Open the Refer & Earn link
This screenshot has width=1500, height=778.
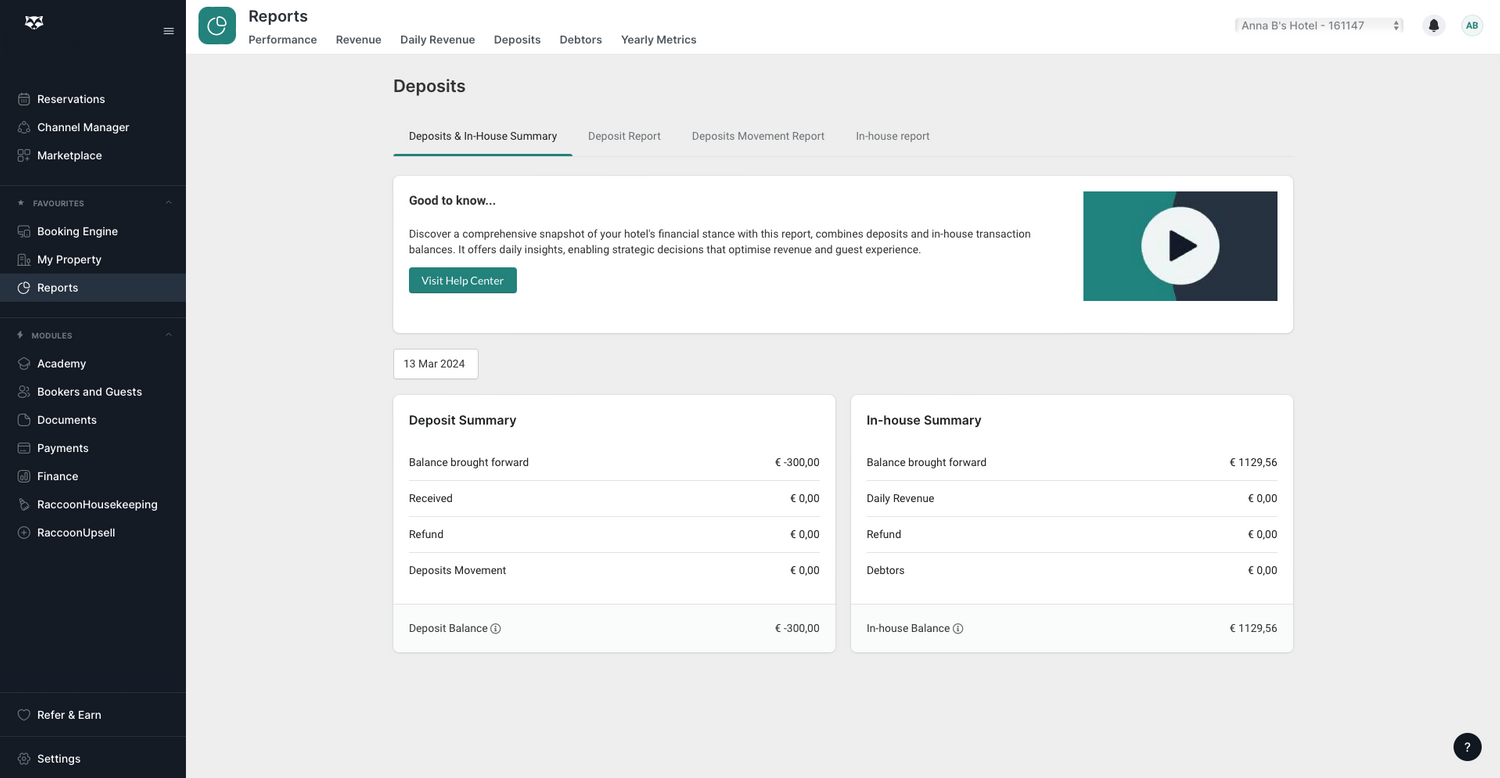coord(69,715)
